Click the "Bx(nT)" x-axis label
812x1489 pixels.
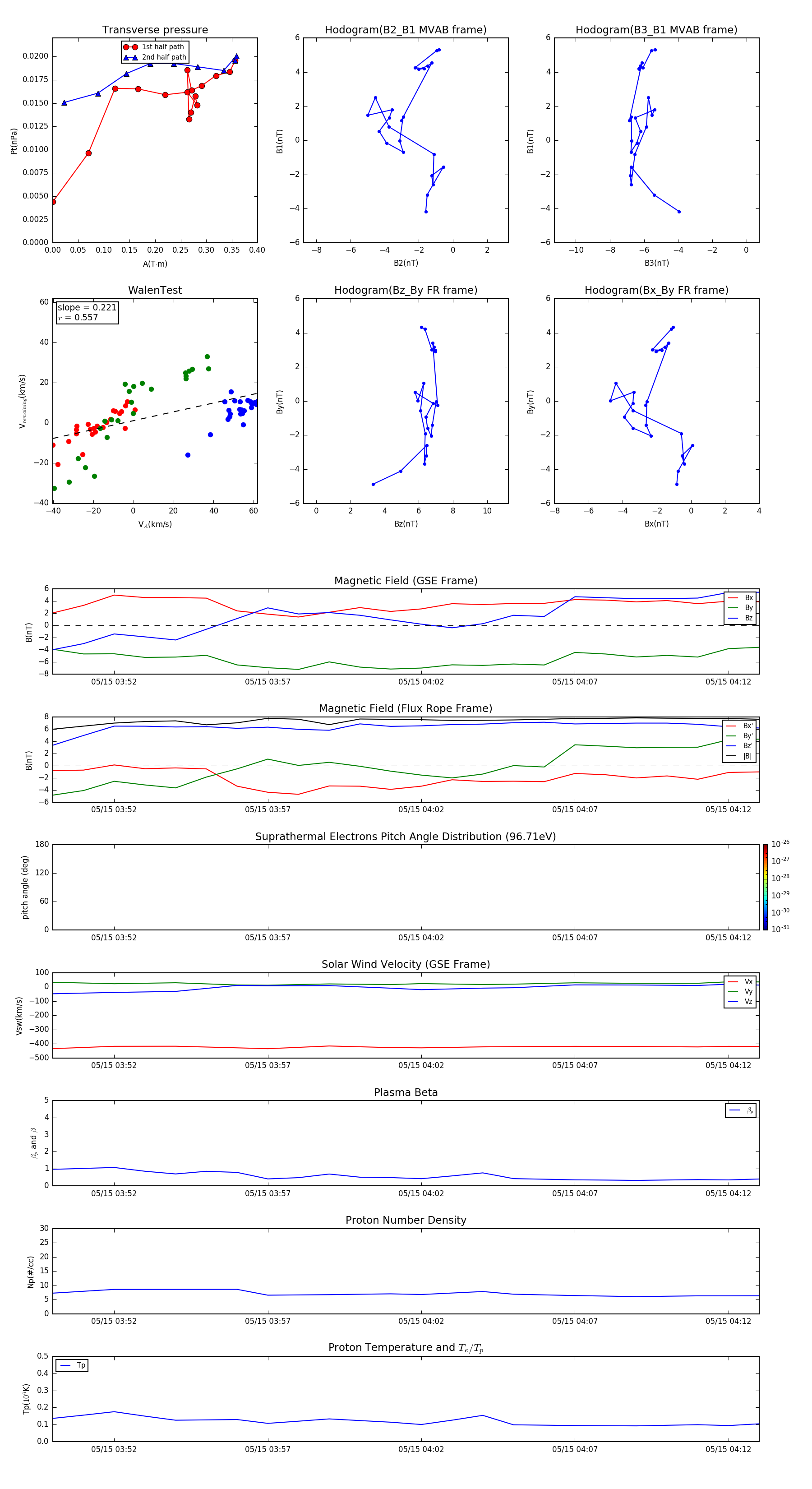point(656,524)
